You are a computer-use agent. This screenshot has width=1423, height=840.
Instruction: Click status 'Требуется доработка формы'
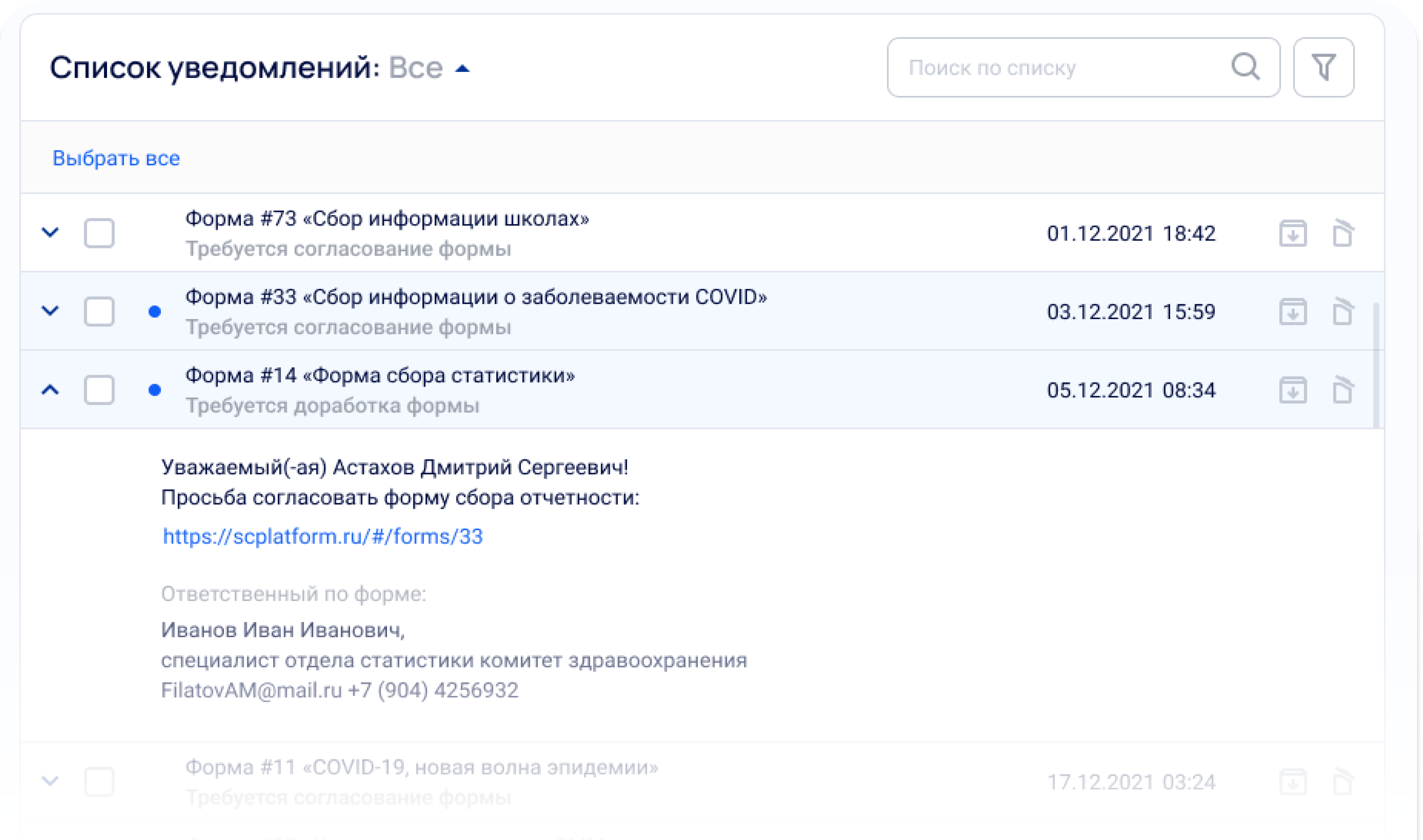[x=332, y=406]
